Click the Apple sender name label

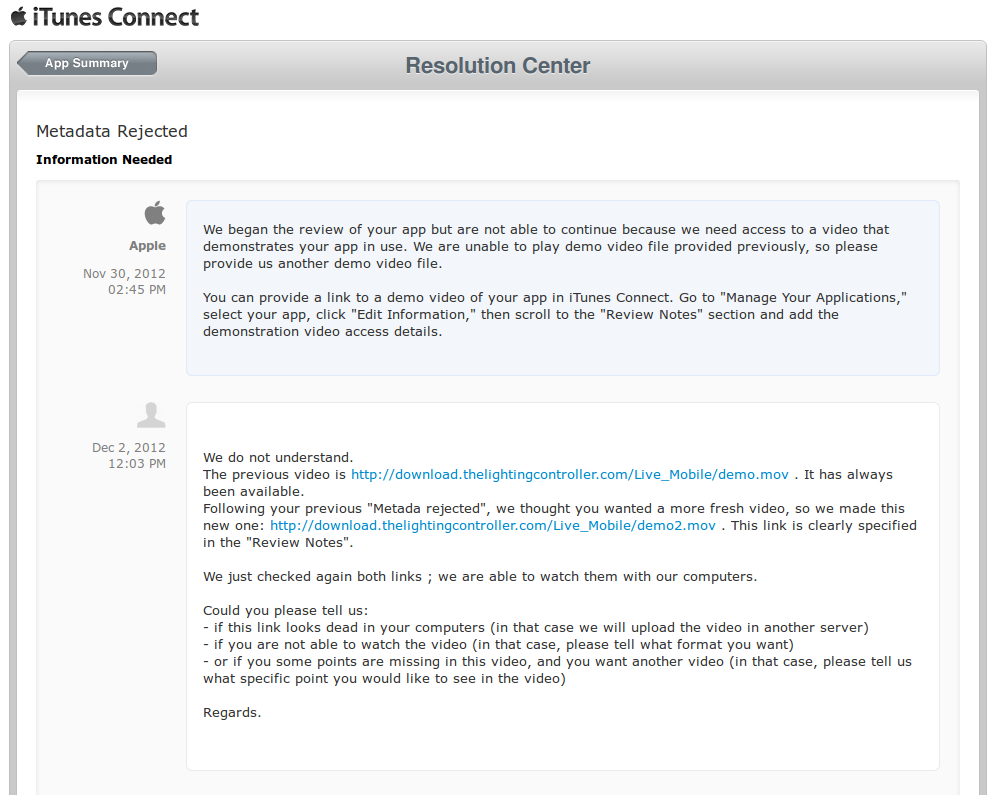coord(147,245)
